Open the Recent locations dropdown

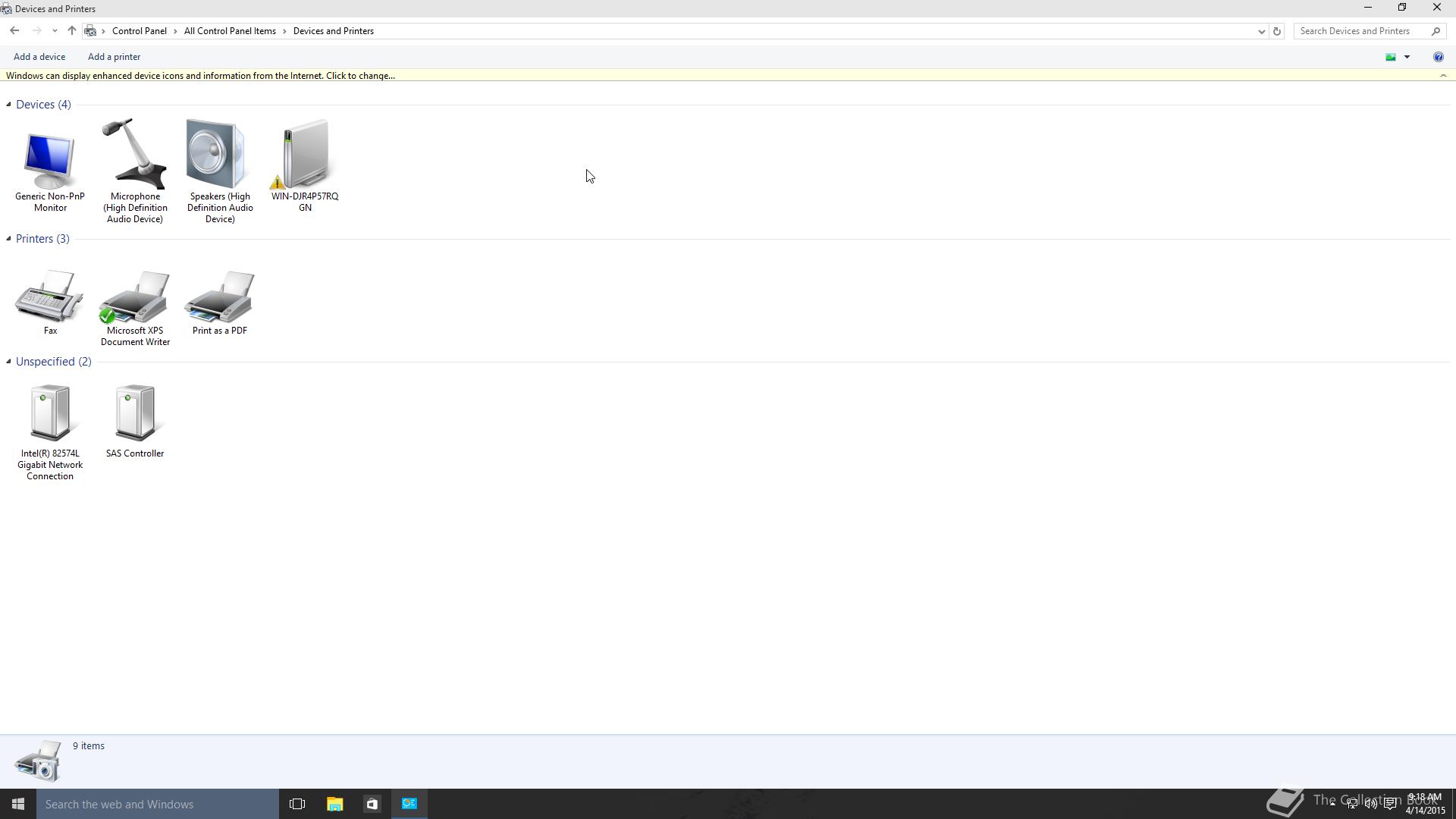coord(55,31)
